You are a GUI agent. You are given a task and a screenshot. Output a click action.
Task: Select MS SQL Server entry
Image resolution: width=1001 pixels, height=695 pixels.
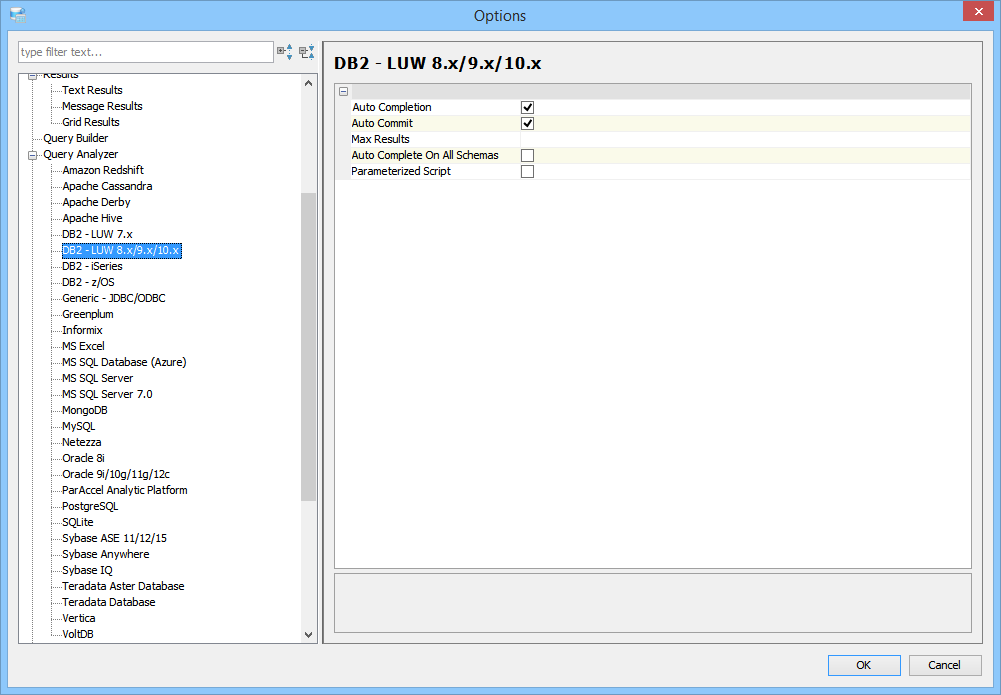(98, 378)
